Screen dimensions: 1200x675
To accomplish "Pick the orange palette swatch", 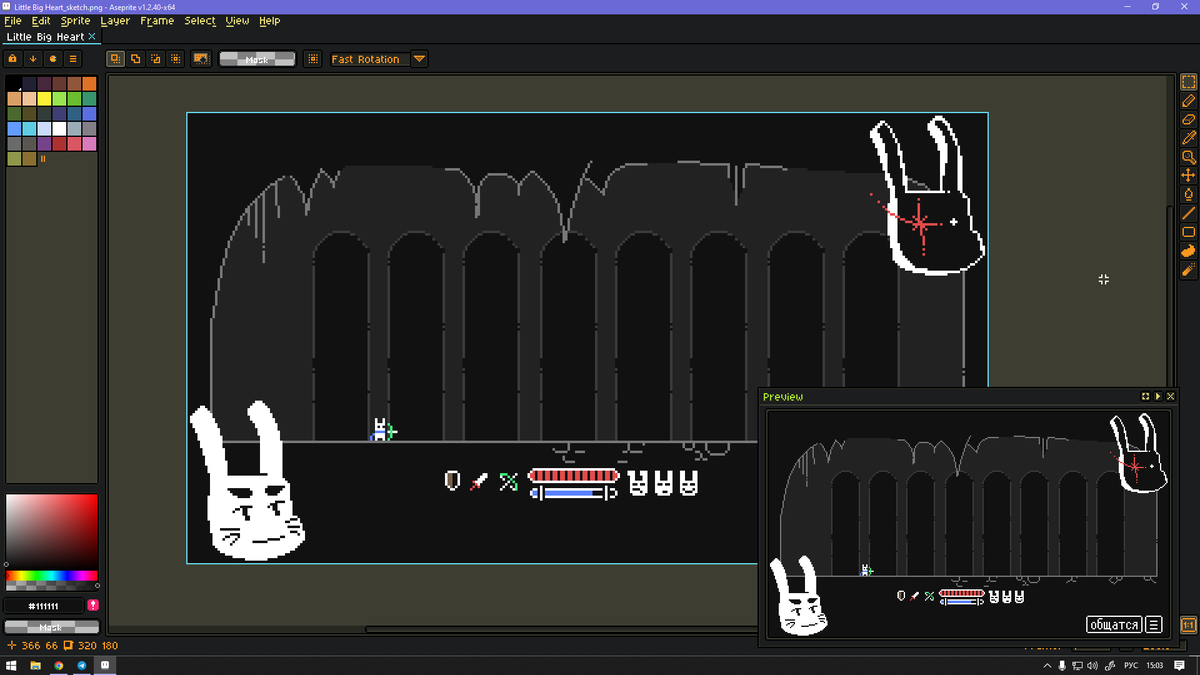I will pyautogui.click(x=89, y=83).
